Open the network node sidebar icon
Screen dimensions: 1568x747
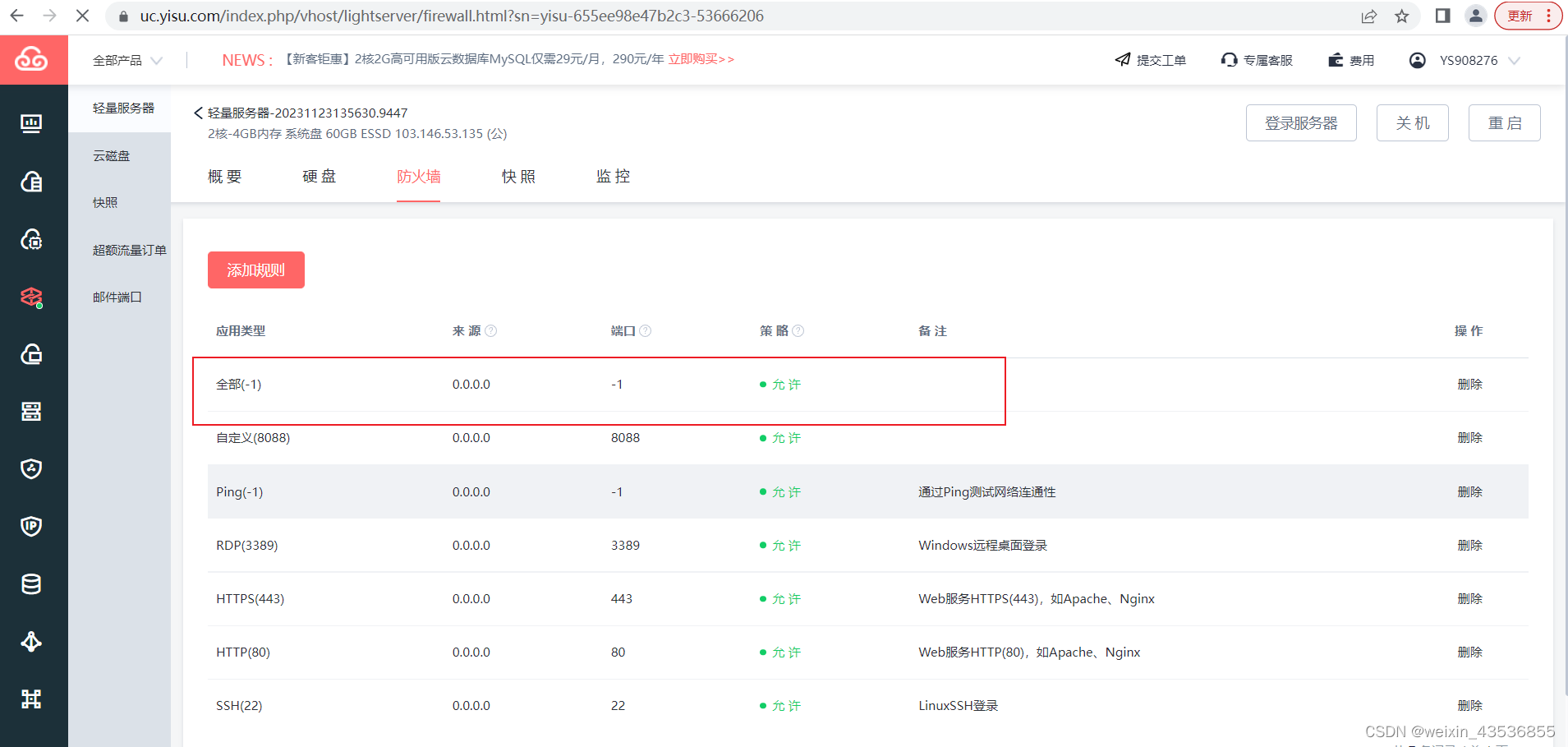pyautogui.click(x=31, y=641)
